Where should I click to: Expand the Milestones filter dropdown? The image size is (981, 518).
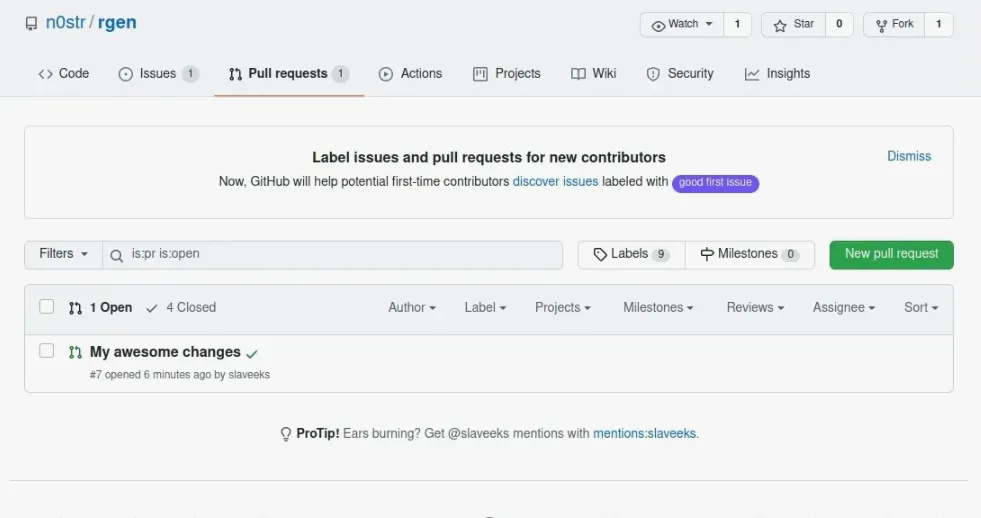pyautogui.click(x=658, y=308)
